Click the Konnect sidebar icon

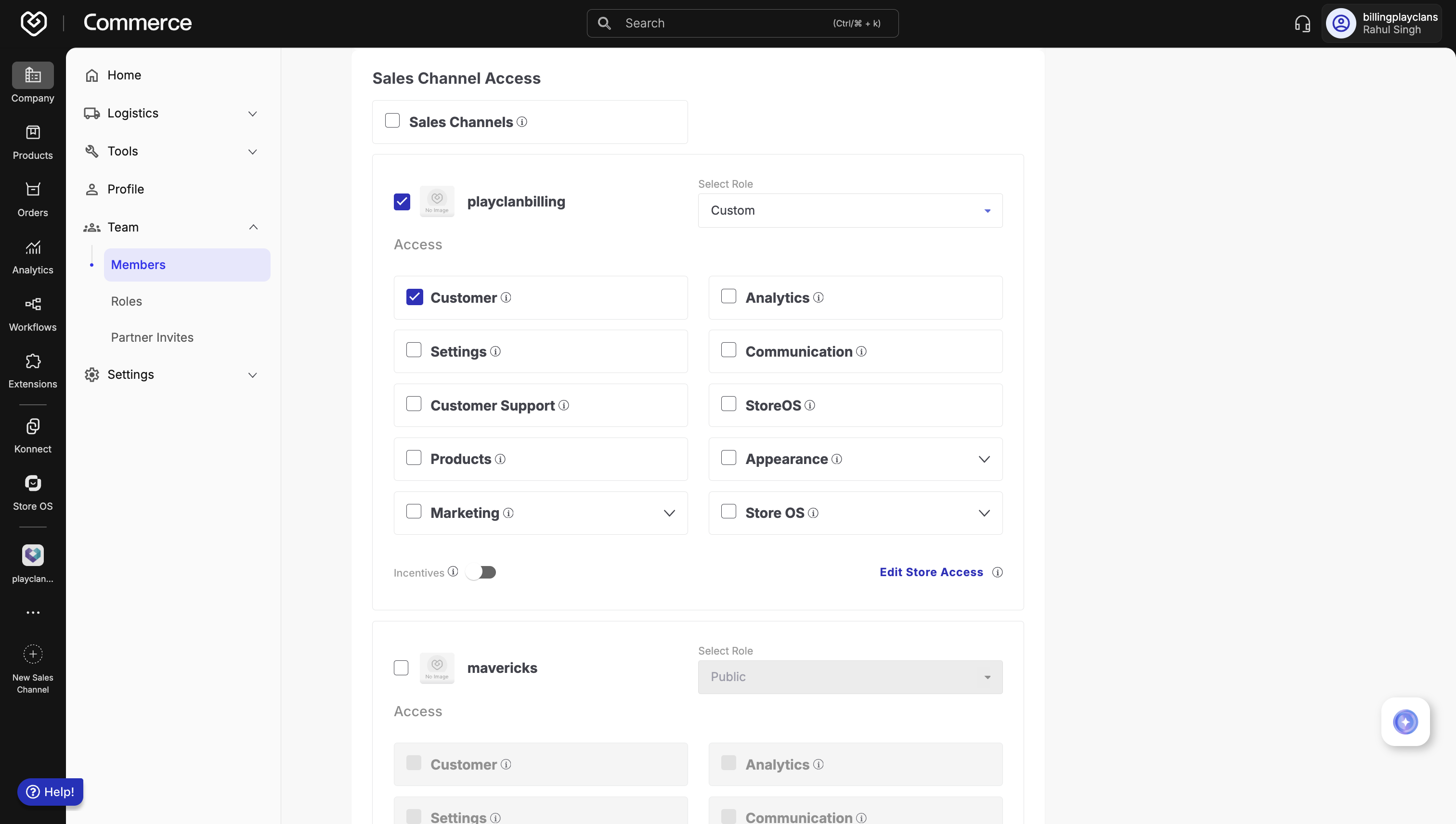coord(33,426)
